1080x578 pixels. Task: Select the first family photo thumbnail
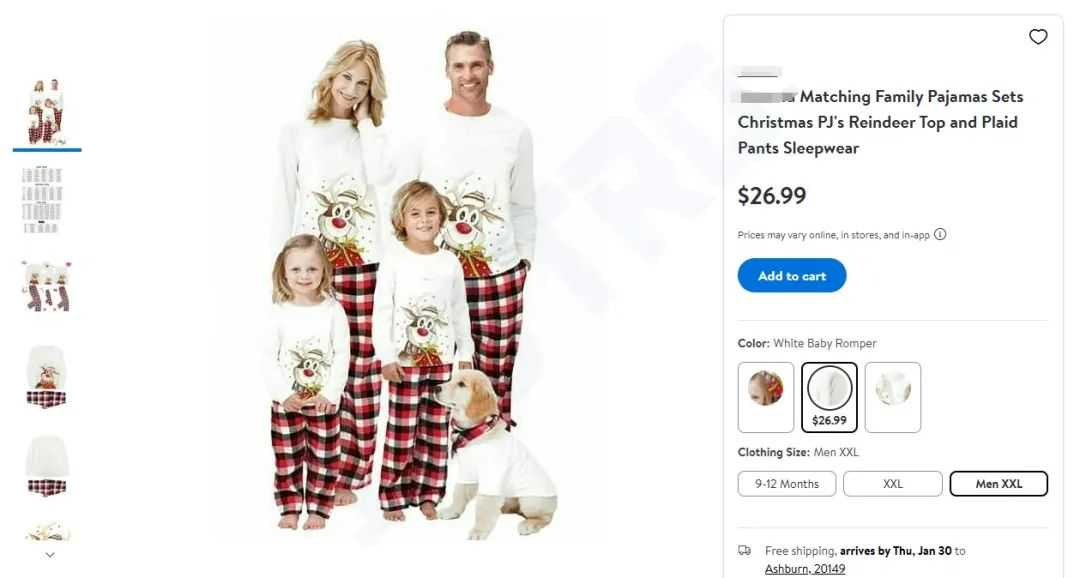point(47,111)
